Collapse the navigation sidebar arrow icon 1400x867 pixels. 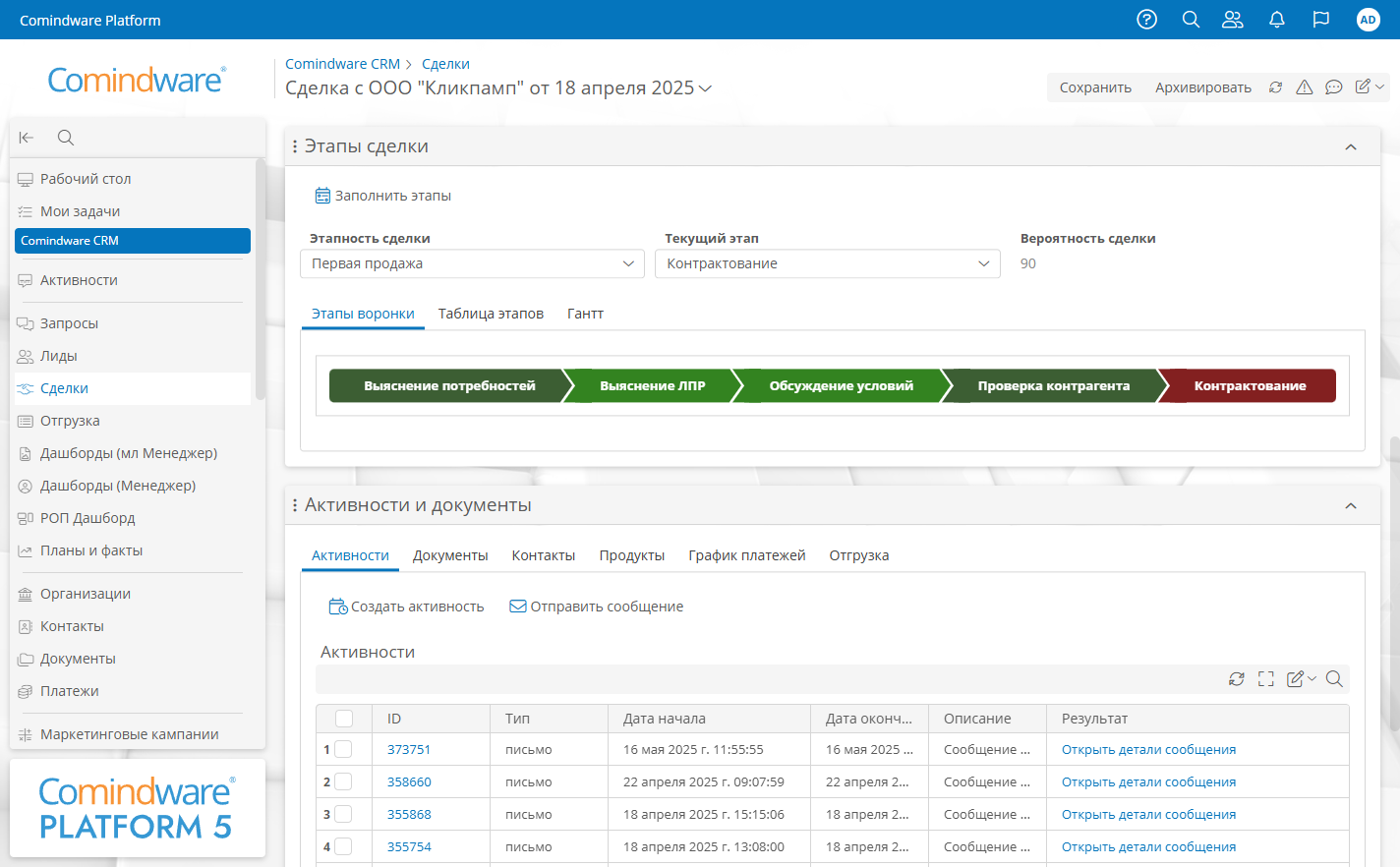[27, 138]
